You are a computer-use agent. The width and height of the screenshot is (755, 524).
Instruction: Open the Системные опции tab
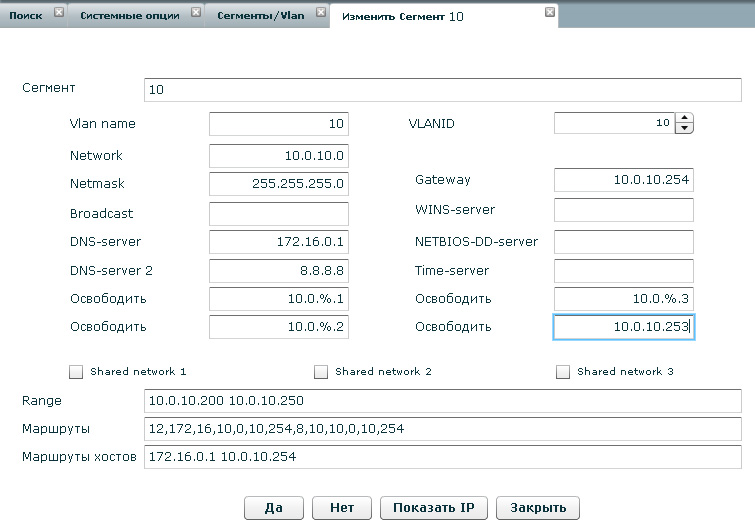click(x=132, y=14)
